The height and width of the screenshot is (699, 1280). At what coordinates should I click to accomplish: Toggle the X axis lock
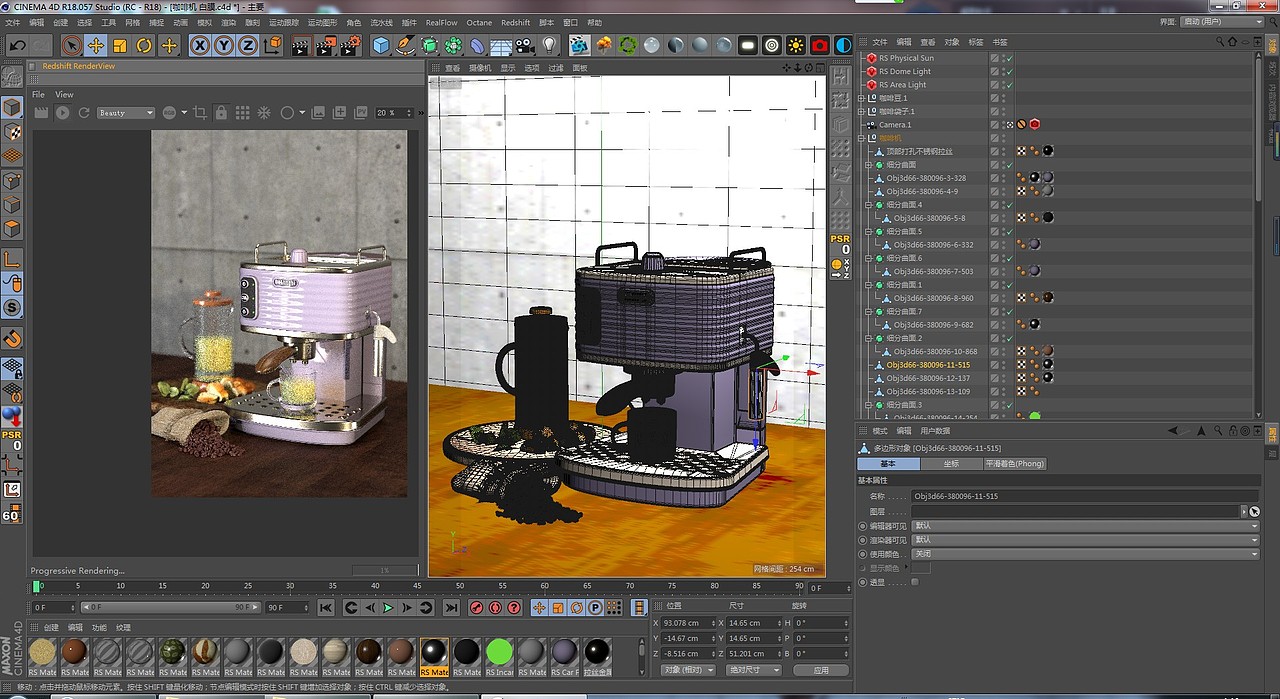pos(200,45)
